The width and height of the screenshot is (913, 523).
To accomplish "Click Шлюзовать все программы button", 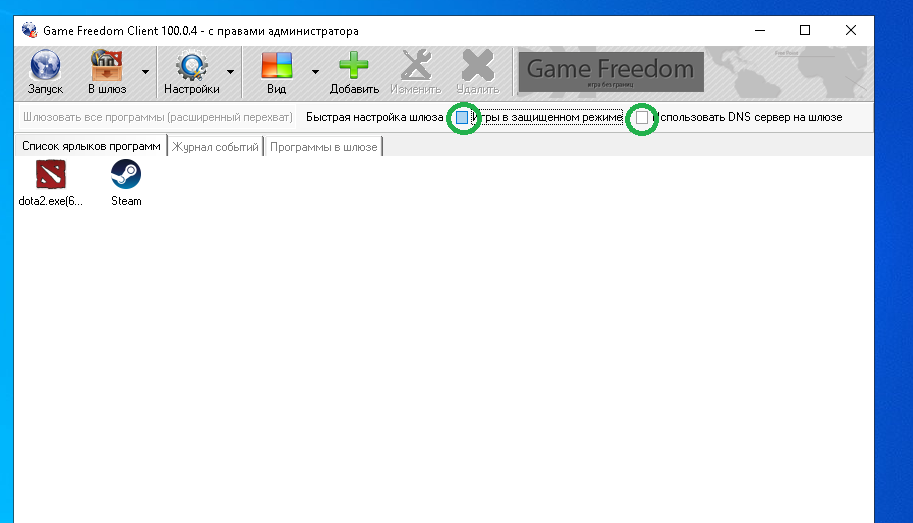I will click(x=157, y=117).
